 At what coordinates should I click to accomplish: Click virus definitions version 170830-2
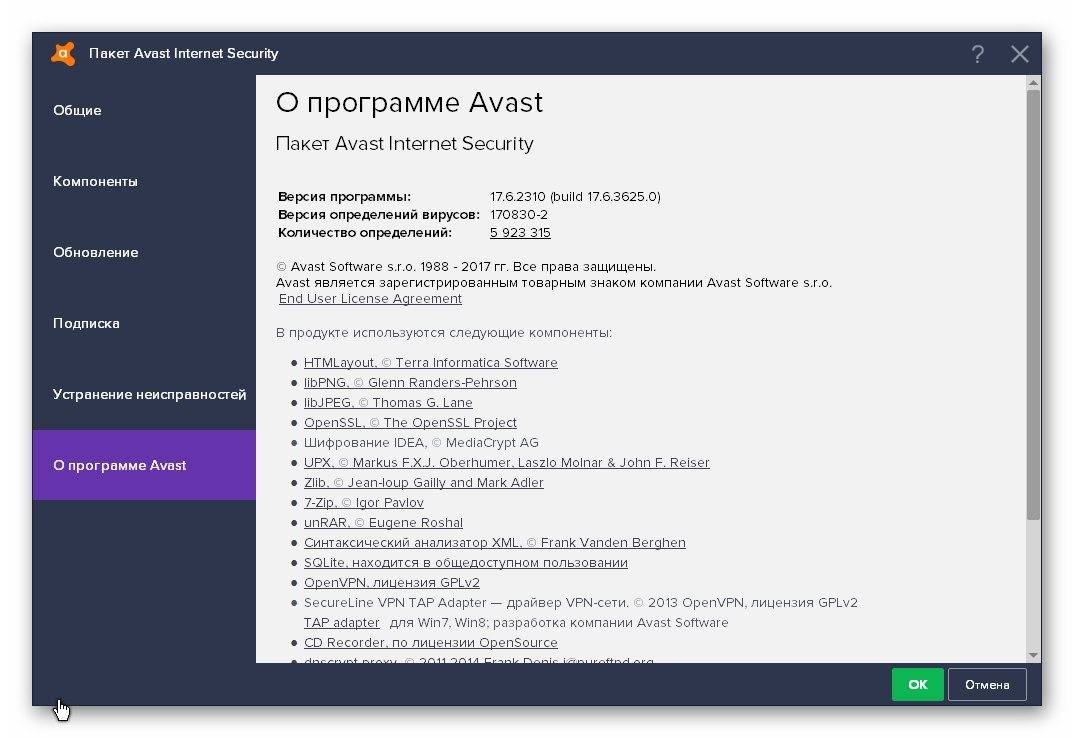[519, 214]
